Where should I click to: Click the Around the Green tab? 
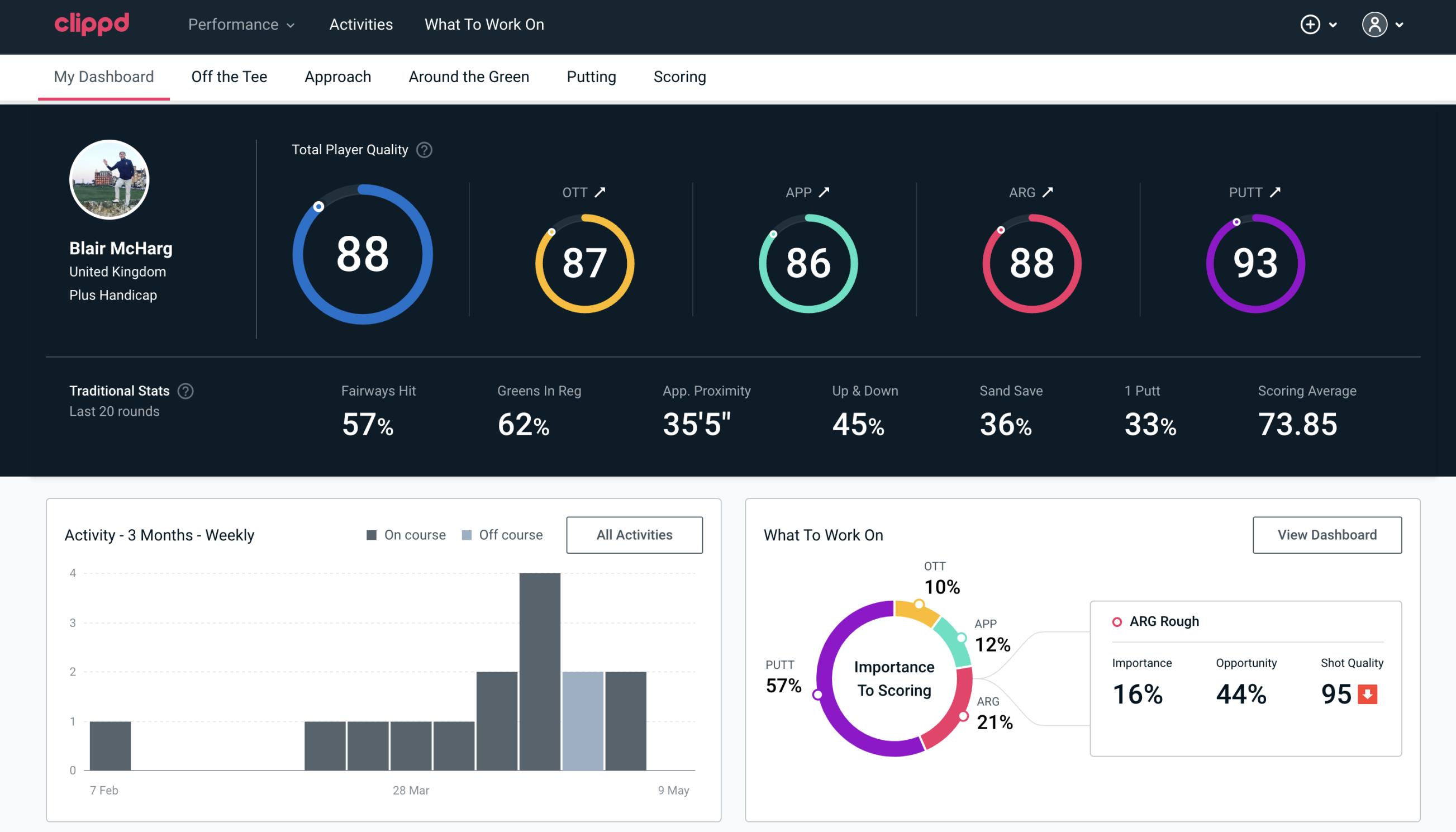pyautogui.click(x=470, y=76)
